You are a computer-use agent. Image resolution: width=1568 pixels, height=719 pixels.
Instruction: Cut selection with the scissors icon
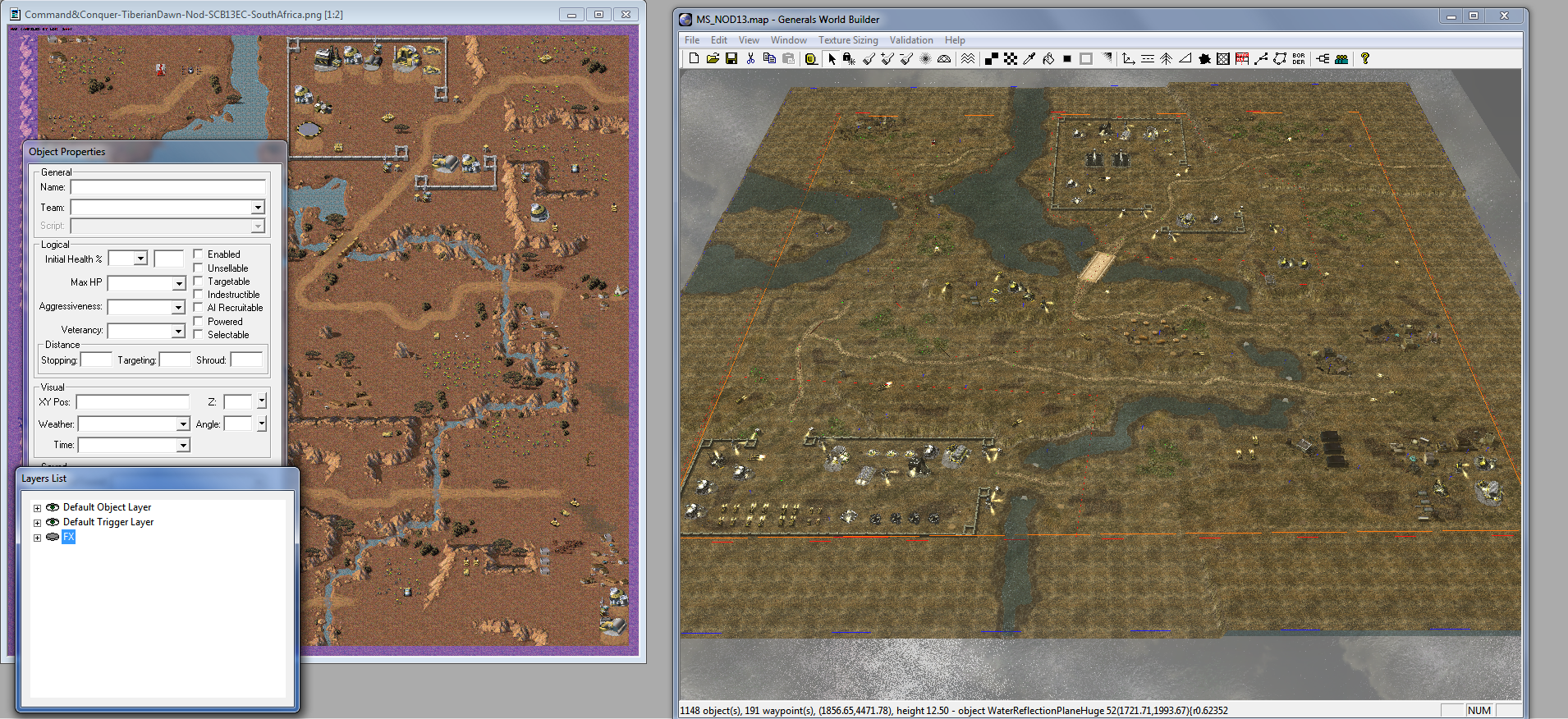(750, 58)
